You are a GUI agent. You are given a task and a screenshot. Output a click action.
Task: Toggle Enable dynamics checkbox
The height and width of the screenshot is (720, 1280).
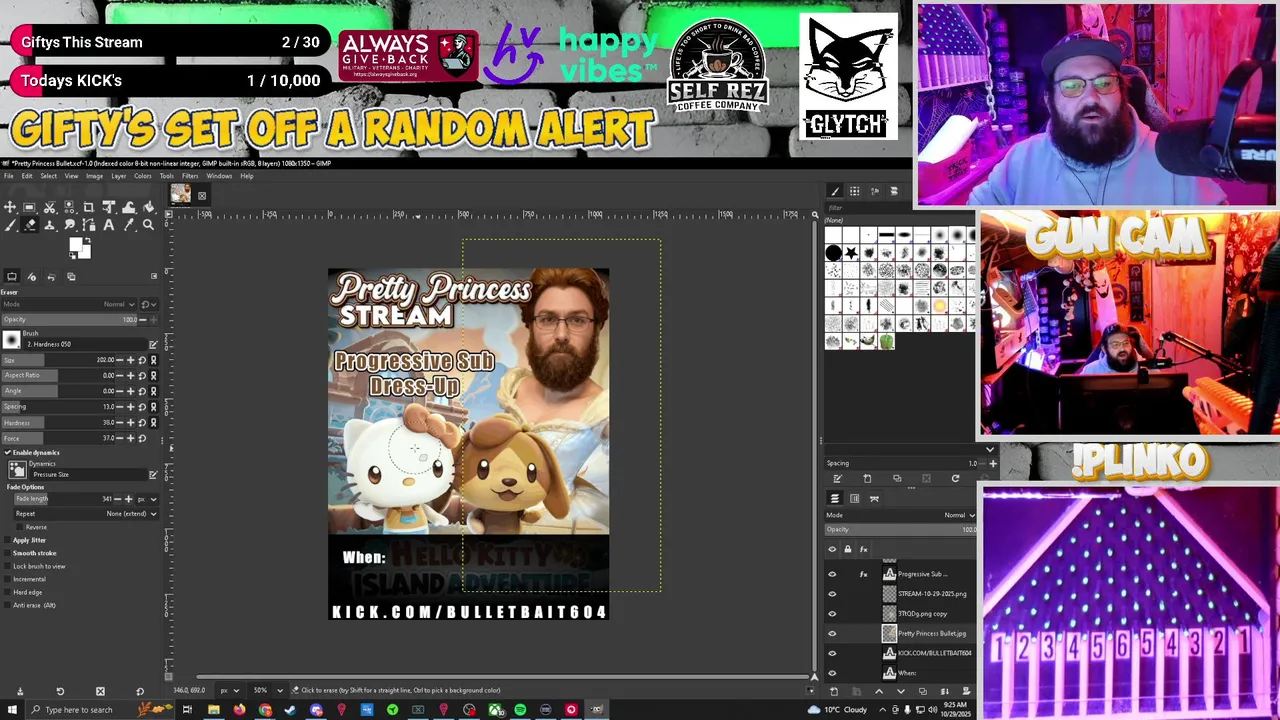7,453
